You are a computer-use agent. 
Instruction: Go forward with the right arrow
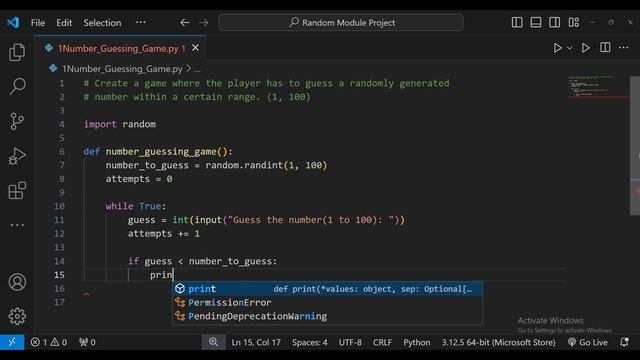tap(204, 23)
